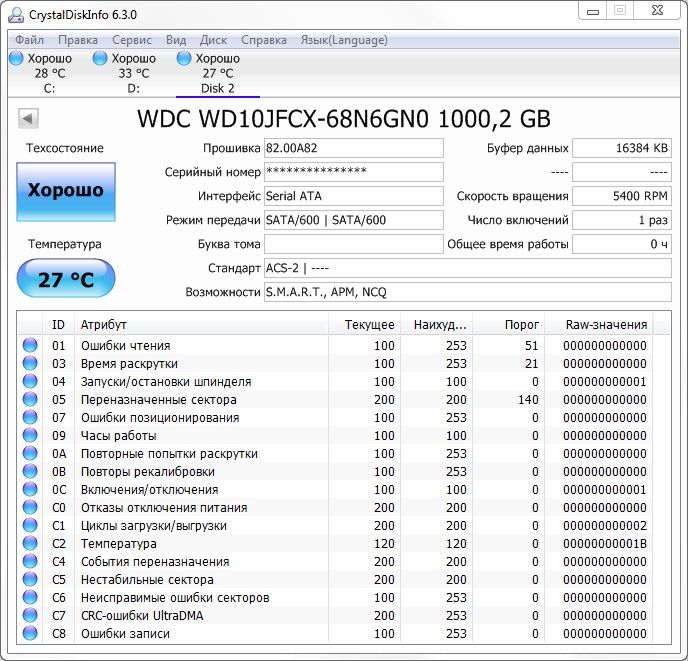Click raw value 00000000001B in Температура row
This screenshot has width=688, height=661.
point(605,543)
